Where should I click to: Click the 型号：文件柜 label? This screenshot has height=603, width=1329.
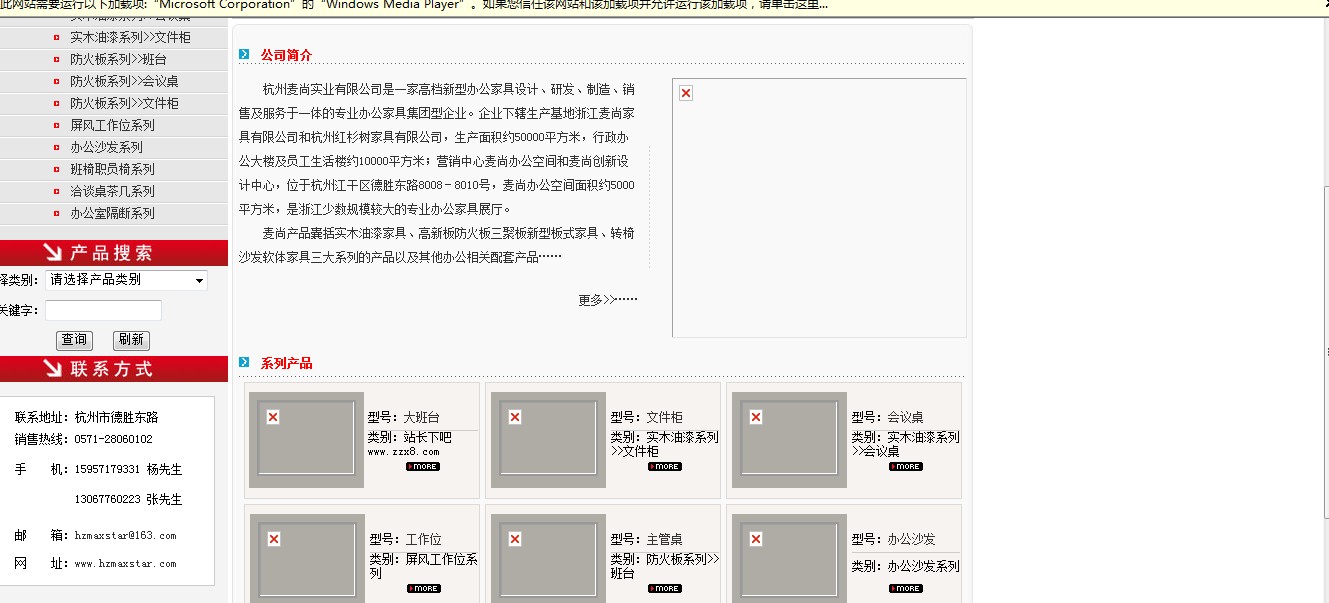[646, 418]
